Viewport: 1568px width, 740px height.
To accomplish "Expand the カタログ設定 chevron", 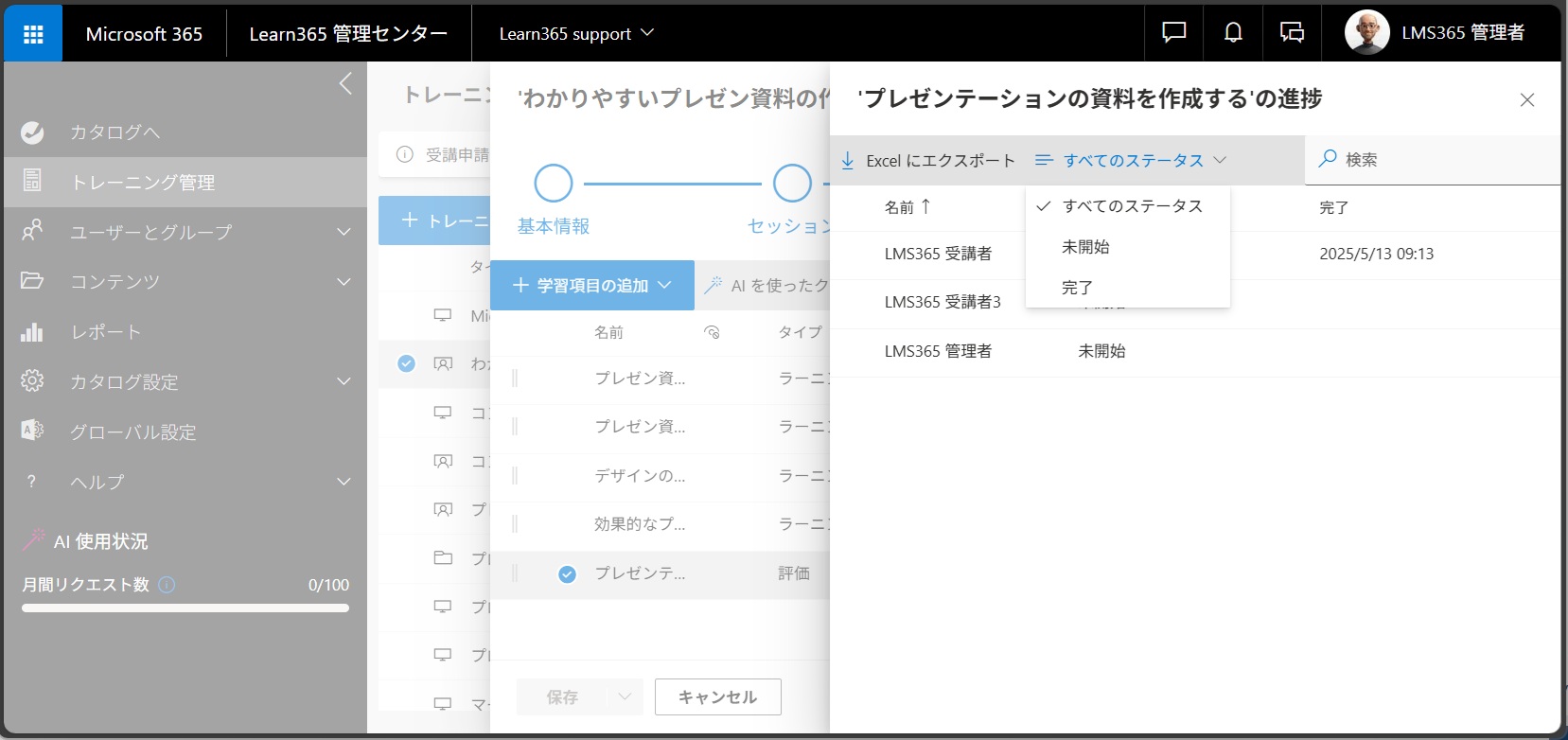I will 344,381.
